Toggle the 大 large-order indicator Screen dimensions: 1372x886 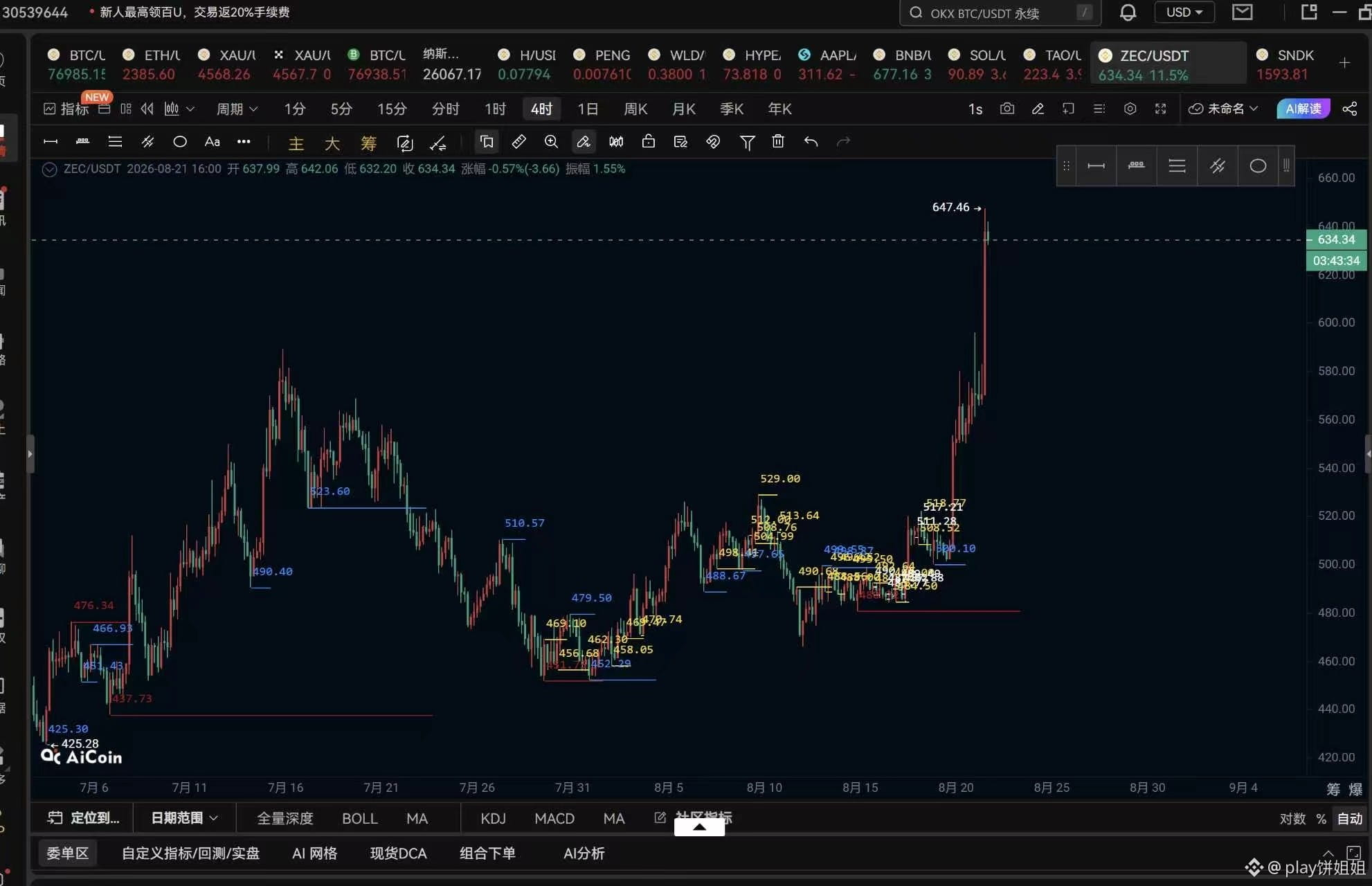click(332, 143)
